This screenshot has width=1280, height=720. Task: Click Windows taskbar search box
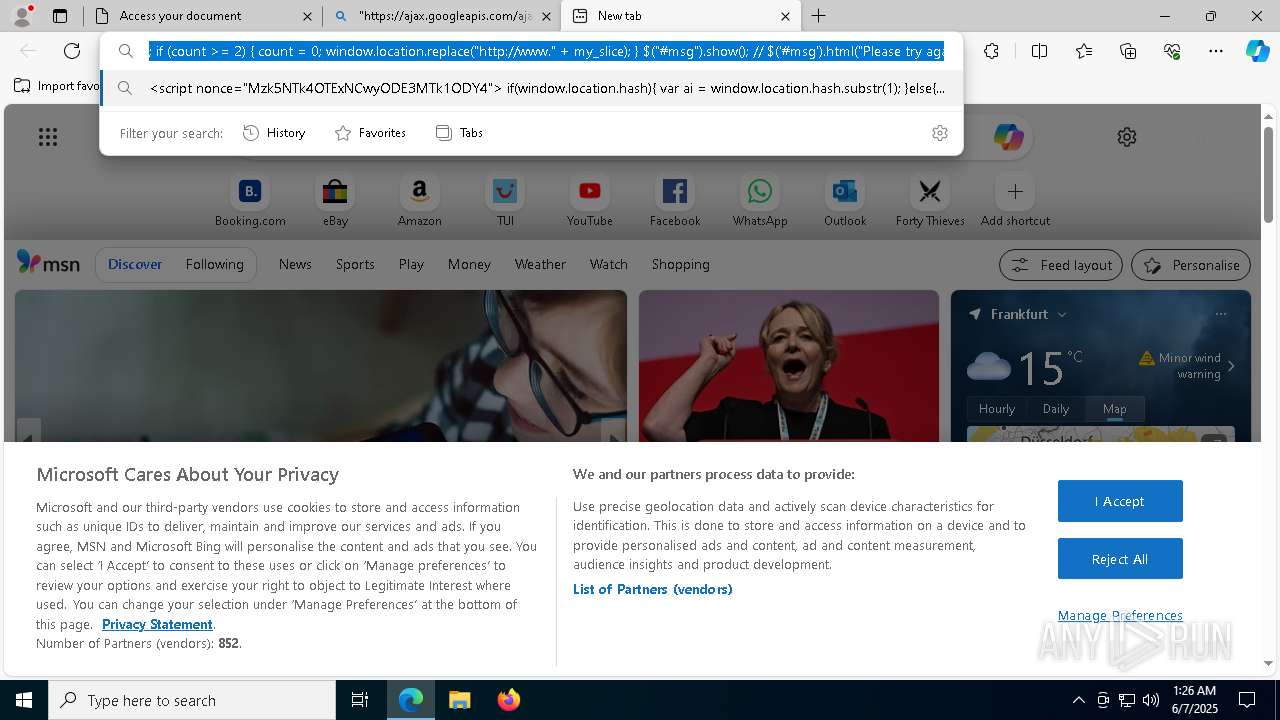coord(192,700)
